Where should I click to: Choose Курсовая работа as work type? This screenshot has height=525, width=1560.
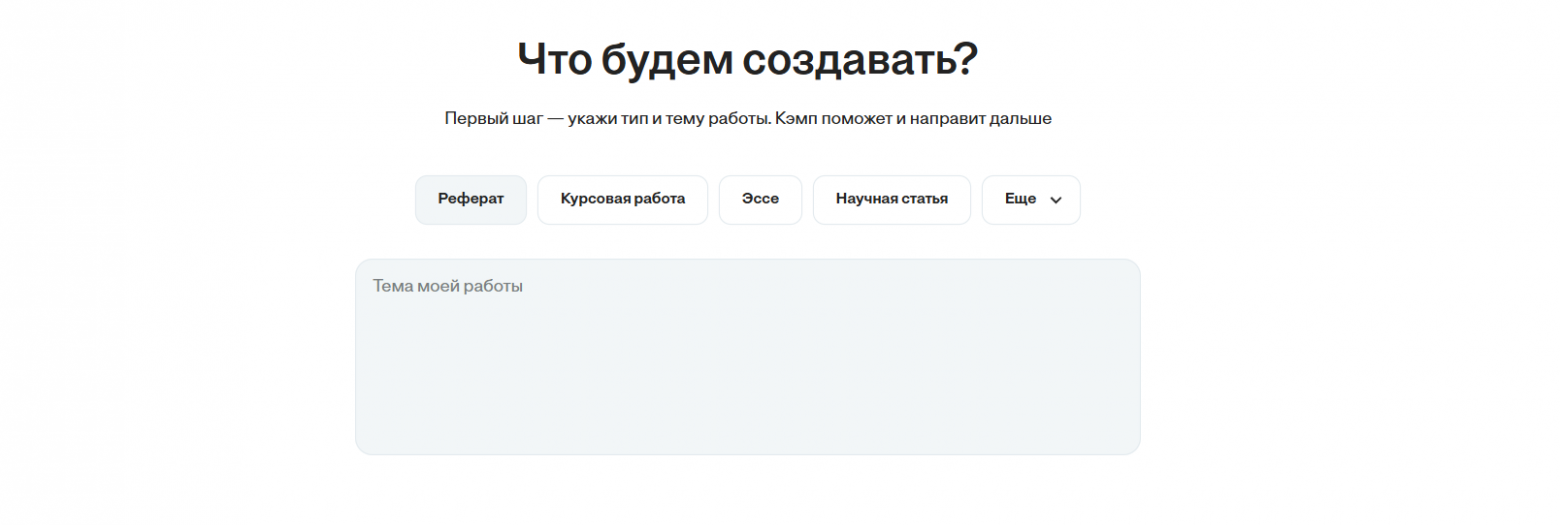tap(622, 199)
